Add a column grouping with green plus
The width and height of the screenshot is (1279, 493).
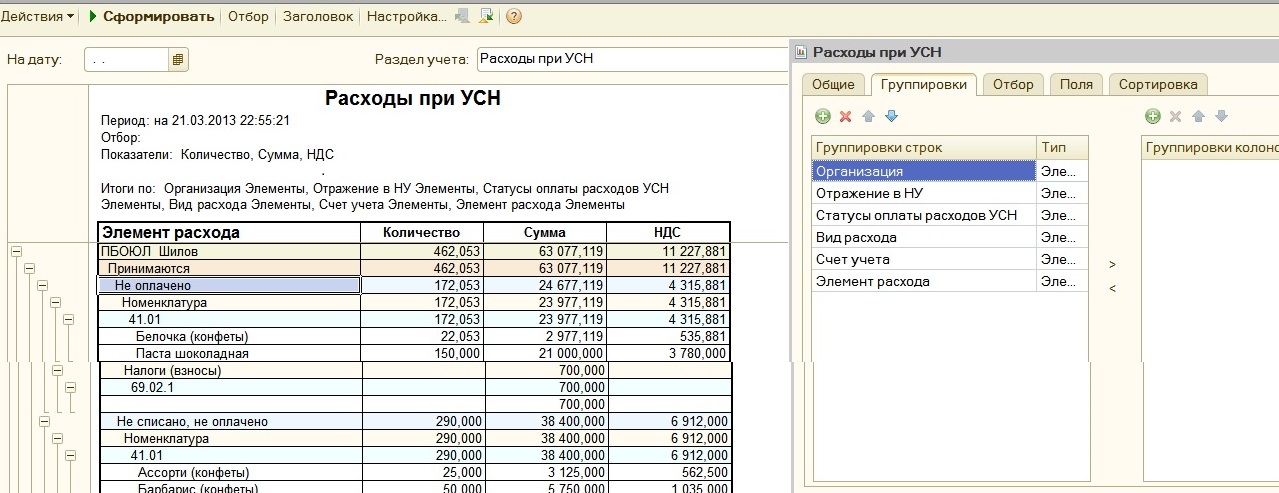pyautogui.click(x=1152, y=117)
